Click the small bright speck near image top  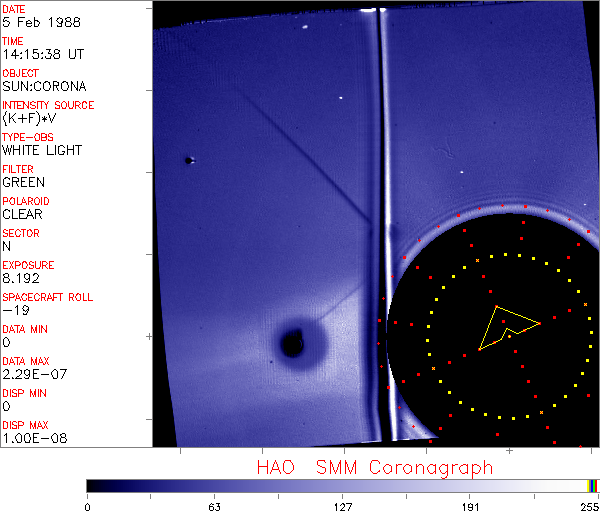tap(341, 98)
